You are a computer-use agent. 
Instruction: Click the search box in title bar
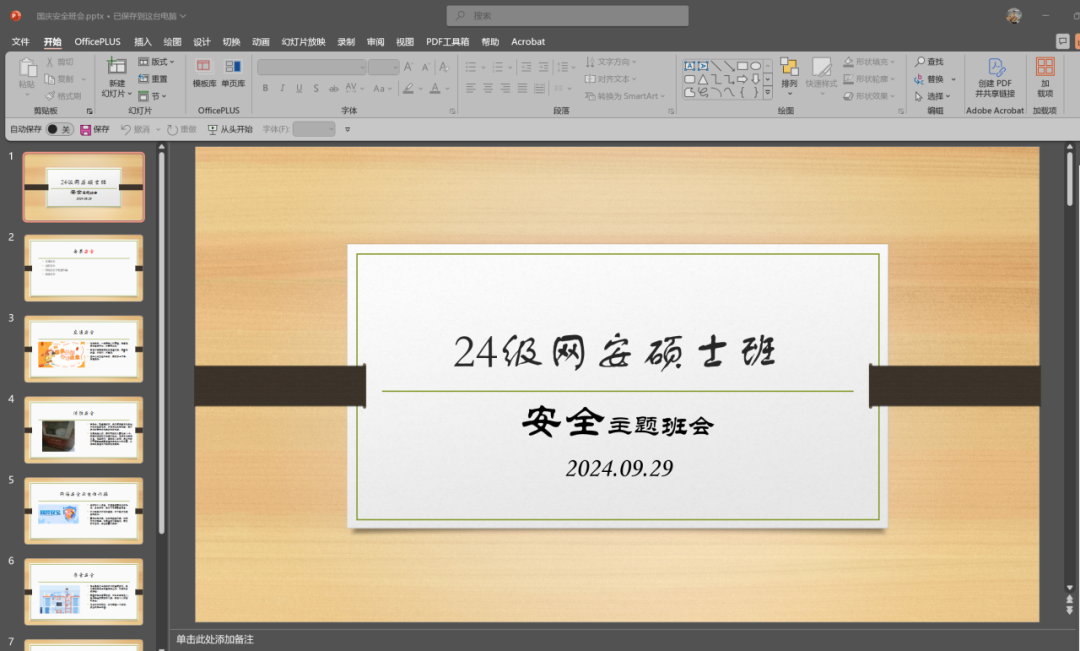point(567,16)
